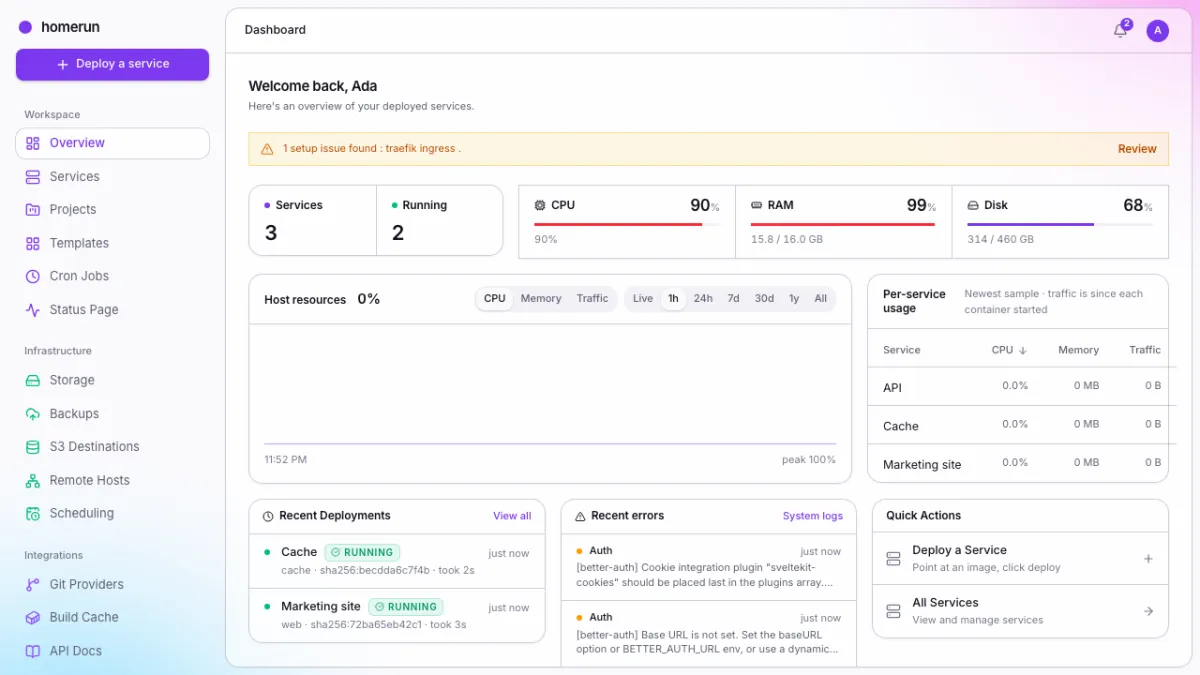The width and height of the screenshot is (1200, 675).
Task: Click Marketing site row in per-service usage
Action: pyautogui.click(x=1018, y=463)
